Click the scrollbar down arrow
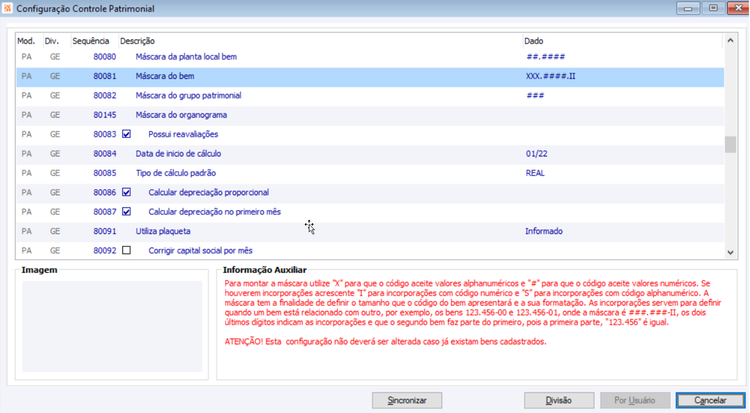750x413 pixels. point(730,252)
